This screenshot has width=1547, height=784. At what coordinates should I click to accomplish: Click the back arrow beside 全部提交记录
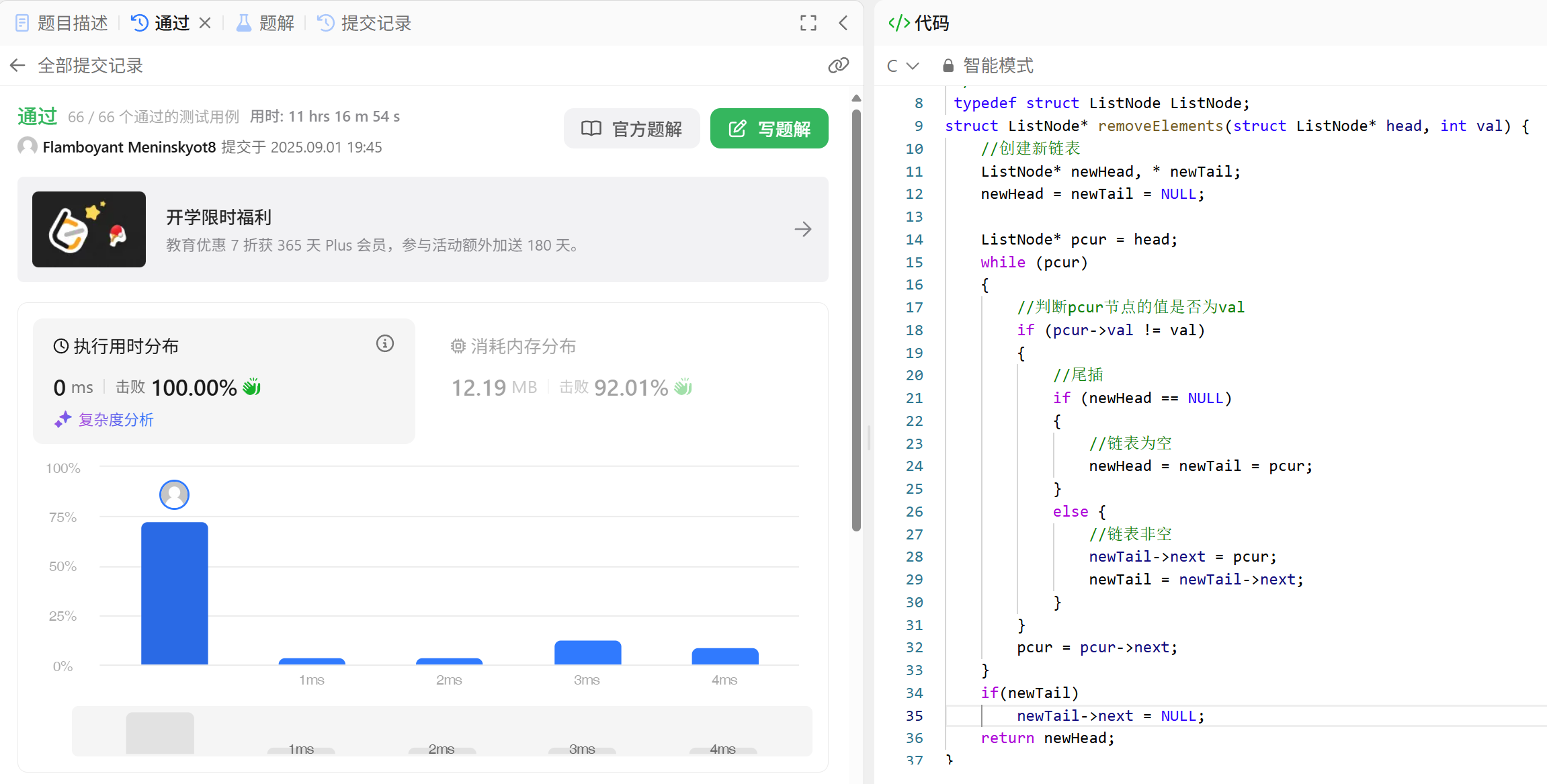click(x=18, y=65)
